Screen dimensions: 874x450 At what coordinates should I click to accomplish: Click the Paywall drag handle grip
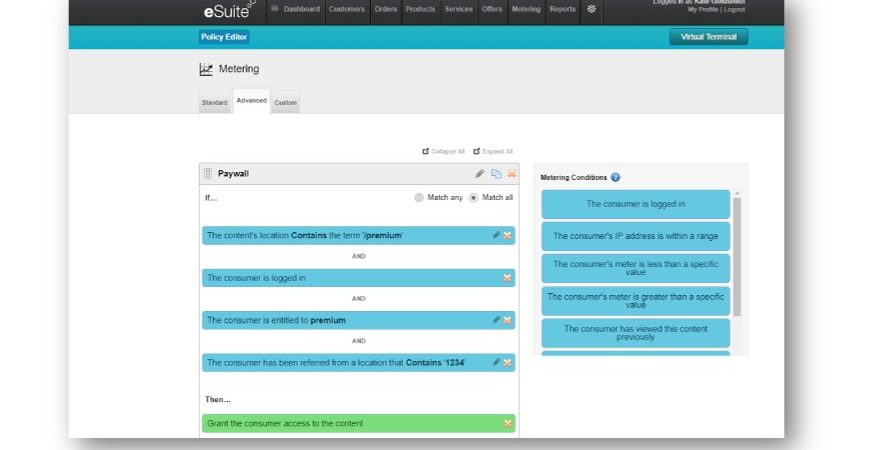tap(208, 174)
